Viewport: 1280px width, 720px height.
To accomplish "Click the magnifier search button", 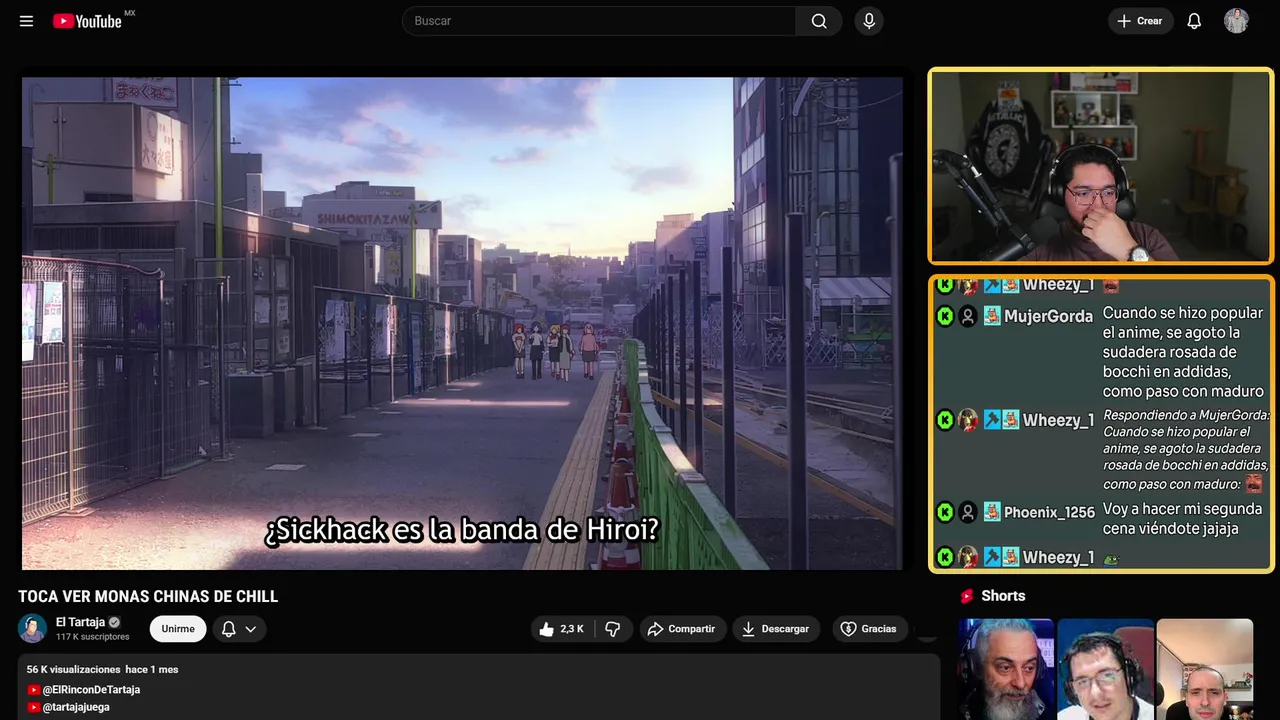I will tap(819, 21).
